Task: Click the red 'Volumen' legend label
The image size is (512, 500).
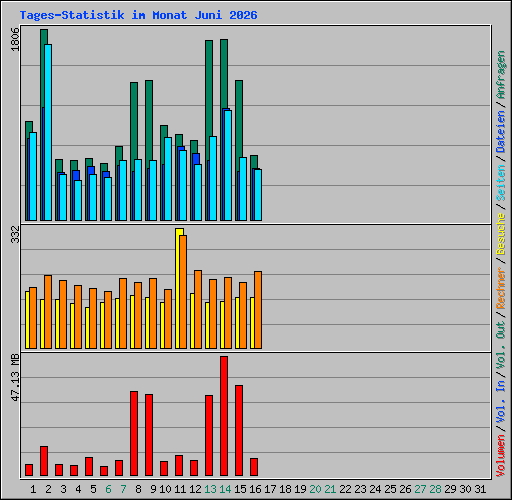Action: tap(501, 456)
